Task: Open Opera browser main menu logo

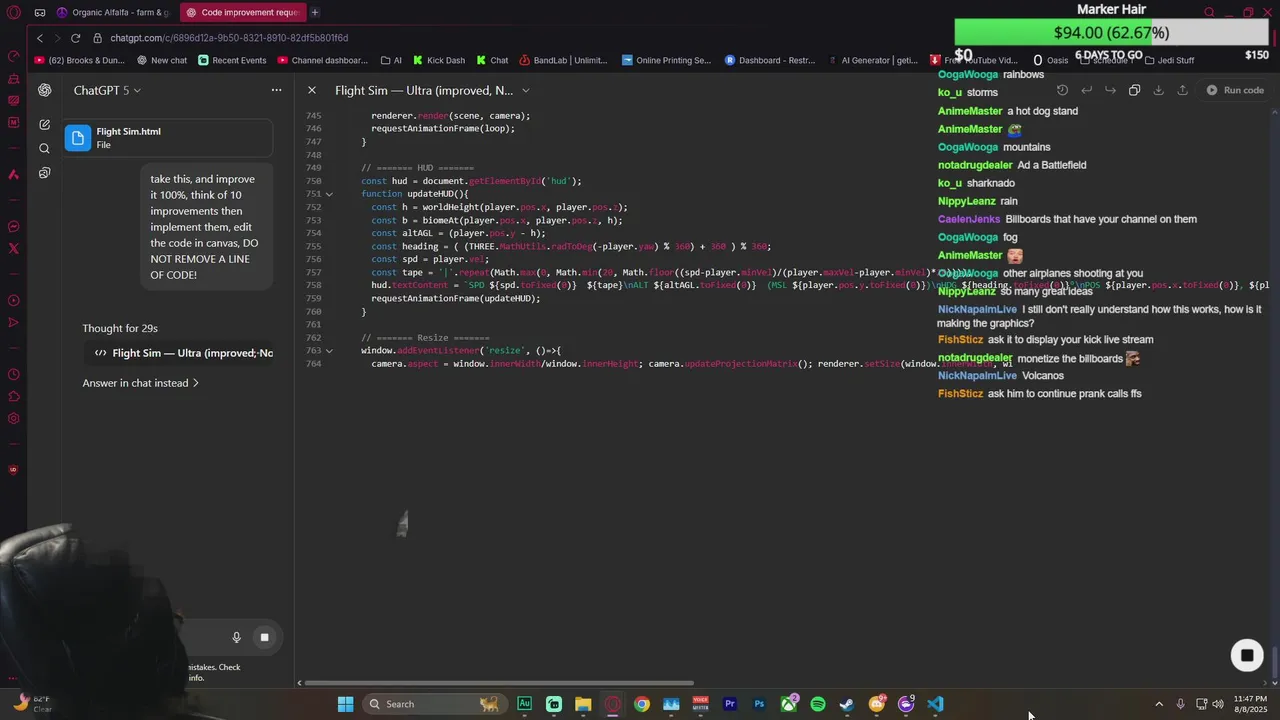Action: coord(13,12)
